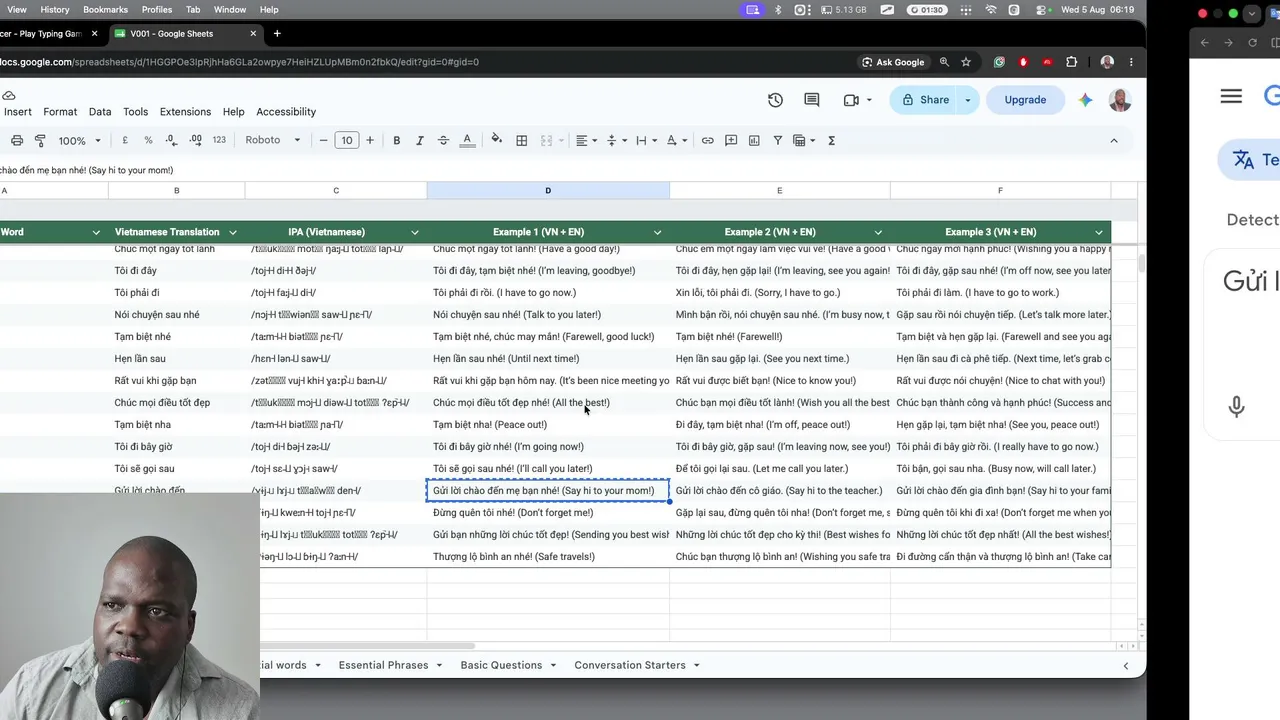
Task: Click the font size input field
Action: (x=346, y=141)
